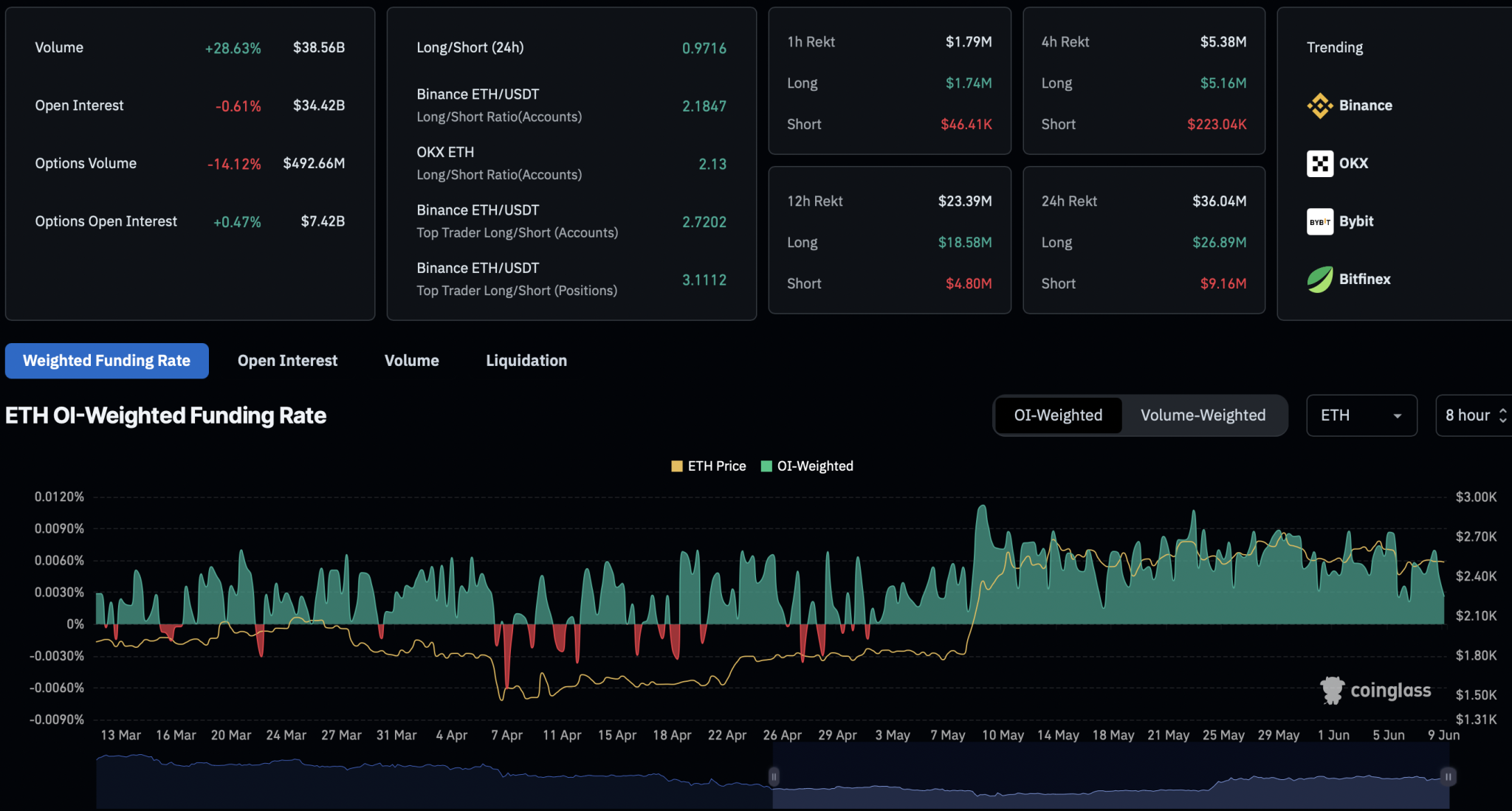Click the 24h Rekt liquidation card
Image resolution: width=1512 pixels, height=811 pixels.
coord(1144,241)
